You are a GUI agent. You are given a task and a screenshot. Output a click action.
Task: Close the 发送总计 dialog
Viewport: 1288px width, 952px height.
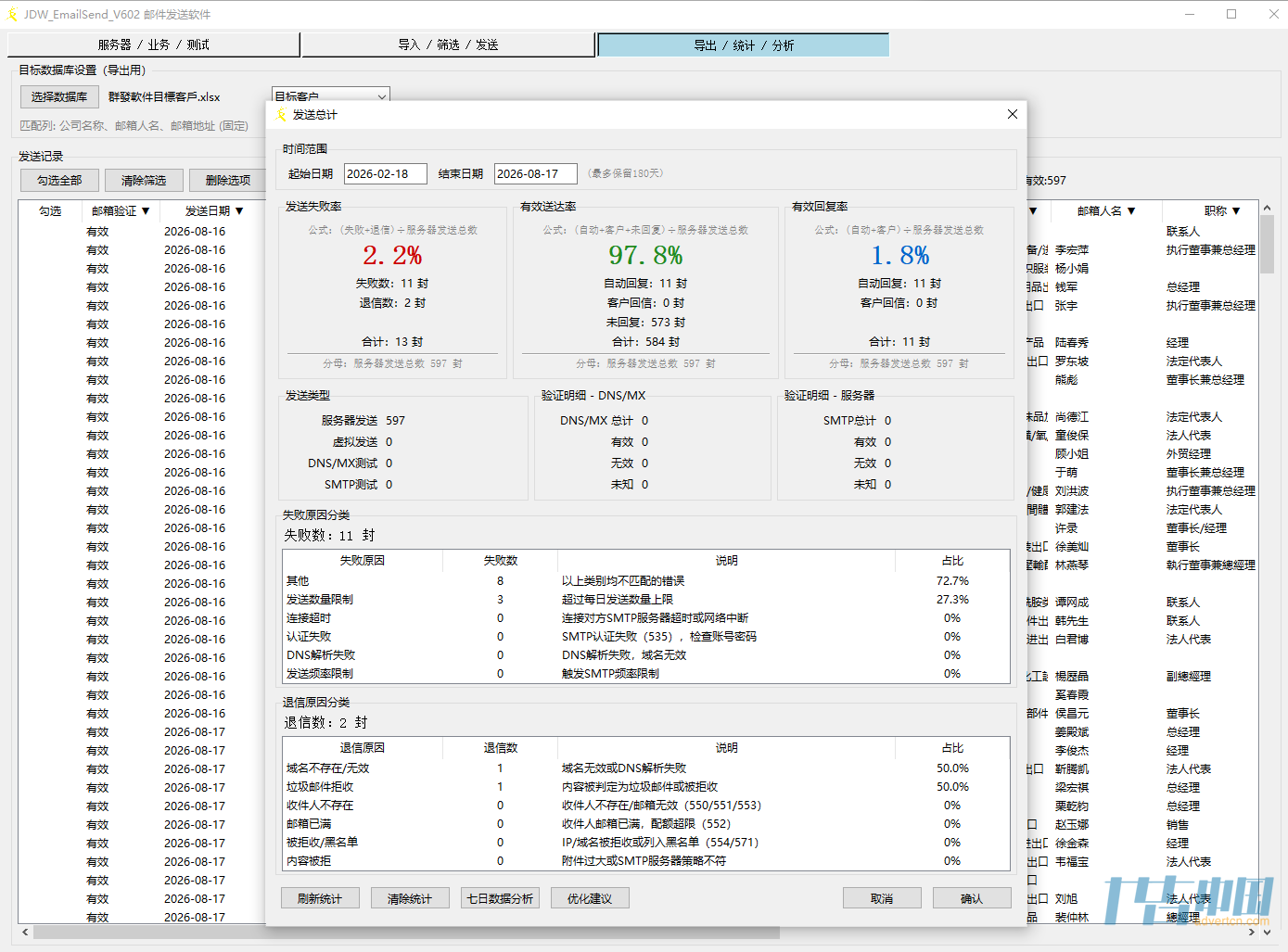click(1012, 114)
